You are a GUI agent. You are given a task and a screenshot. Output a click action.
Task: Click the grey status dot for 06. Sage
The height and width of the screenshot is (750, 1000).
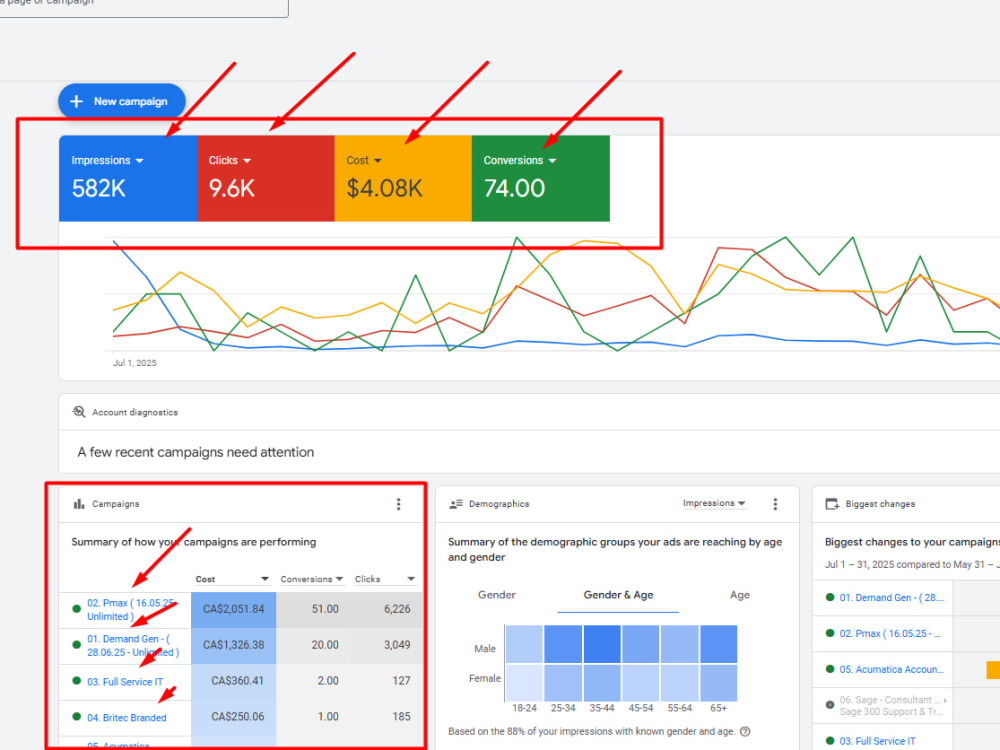pos(830,705)
